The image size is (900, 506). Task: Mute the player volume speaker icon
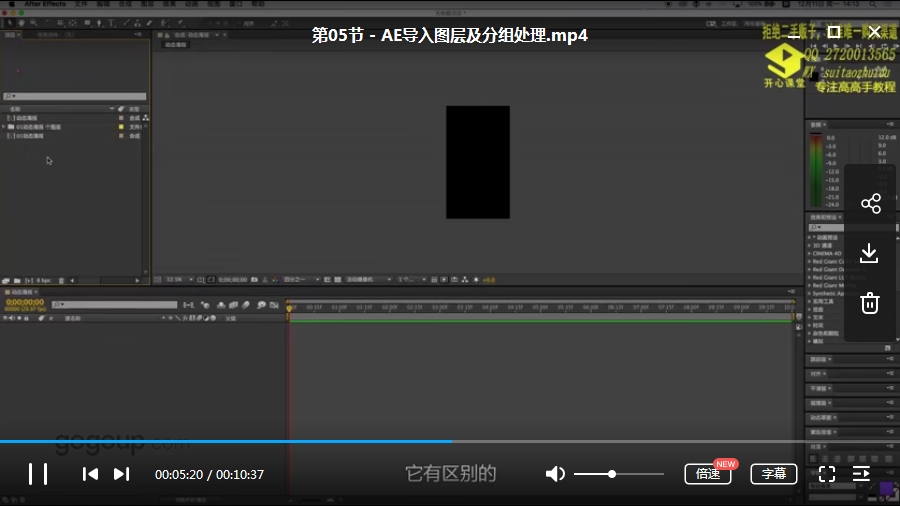click(555, 474)
